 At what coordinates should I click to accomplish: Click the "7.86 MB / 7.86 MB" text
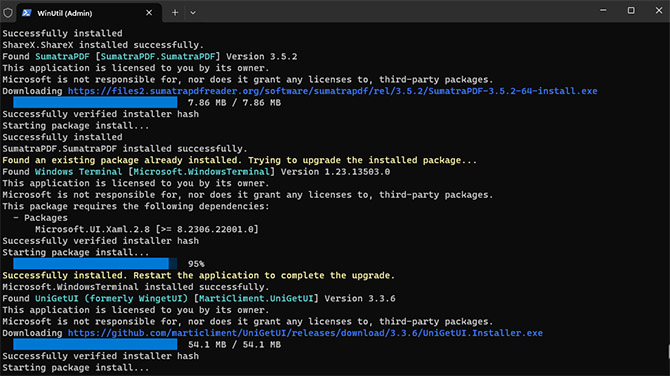pos(235,103)
